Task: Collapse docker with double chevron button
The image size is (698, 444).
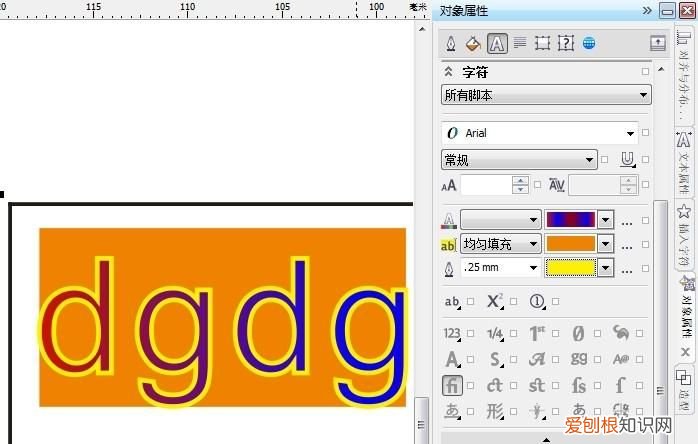Action: [x=647, y=10]
